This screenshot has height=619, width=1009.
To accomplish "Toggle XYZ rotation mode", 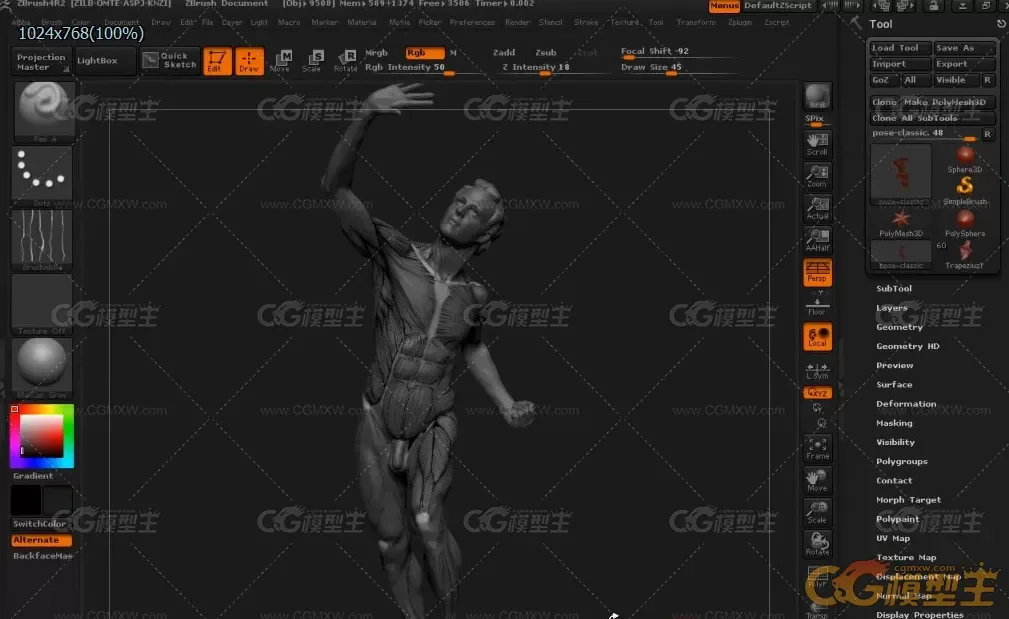I will [x=818, y=393].
